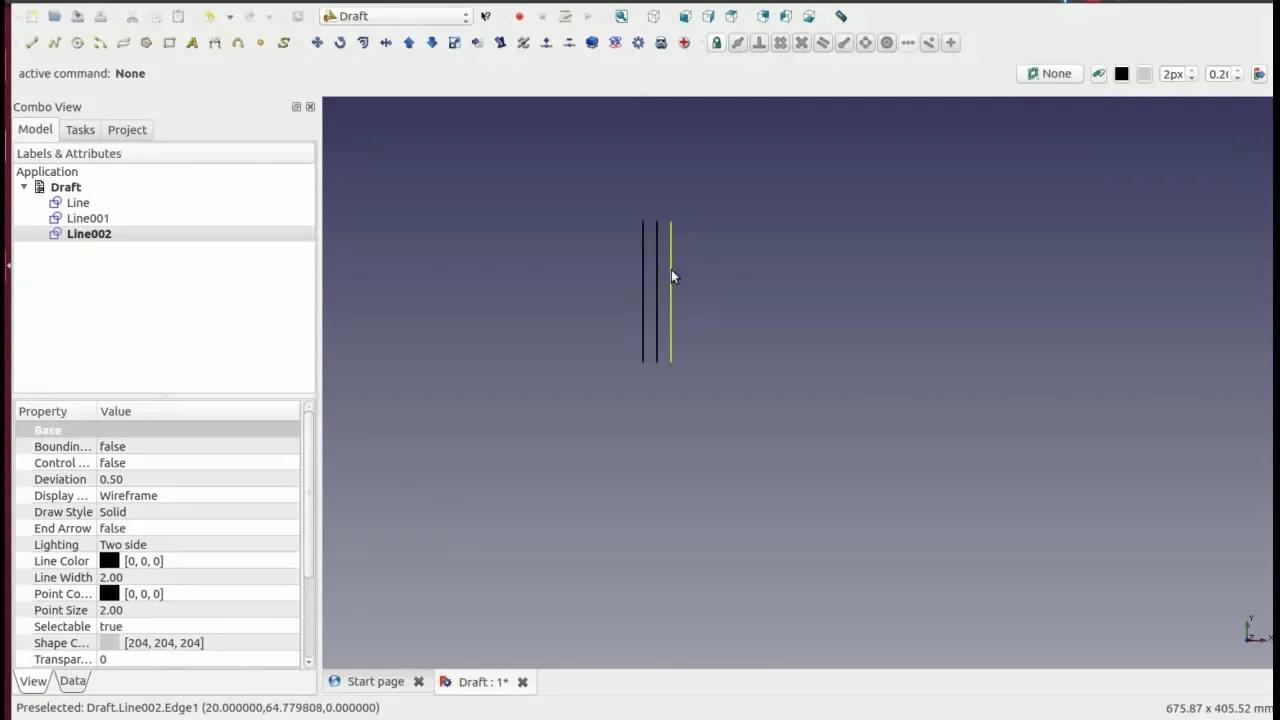Select Line001 in the model tree
The height and width of the screenshot is (720, 1280).
(88, 218)
